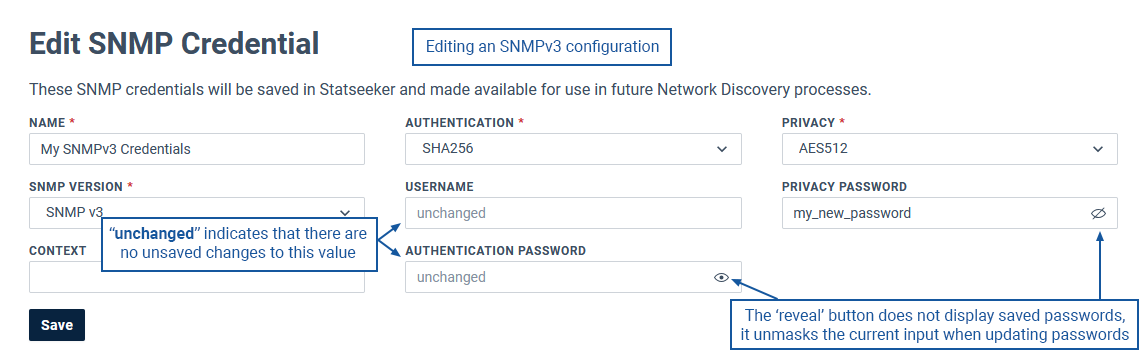This screenshot has width=1147, height=361.
Task: Reveal Authentication Password with eye icon
Action: (721, 278)
